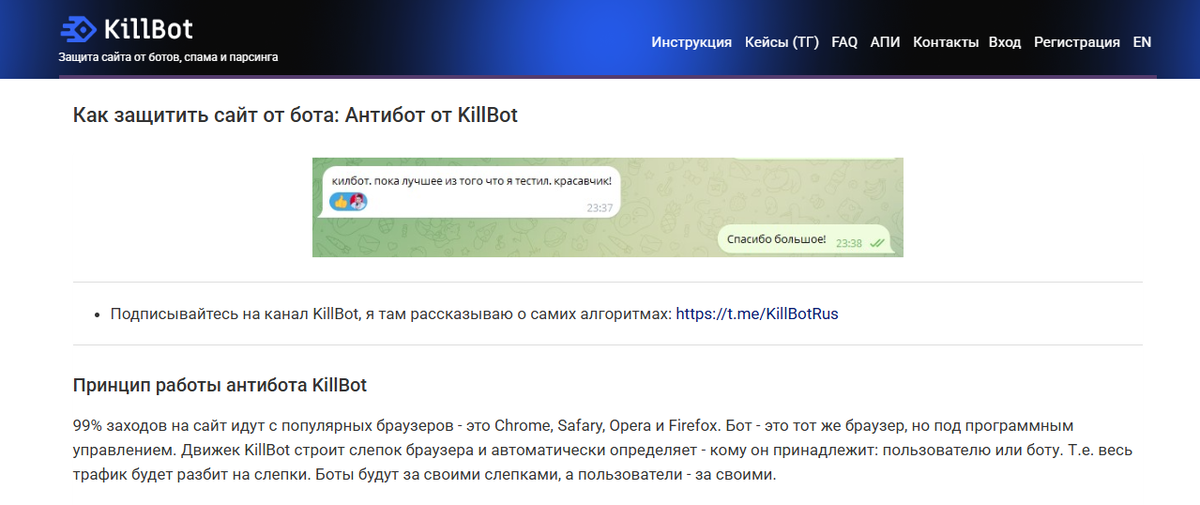The image size is (1200, 505).
Task: Switch language to EN
Action: point(1142,42)
